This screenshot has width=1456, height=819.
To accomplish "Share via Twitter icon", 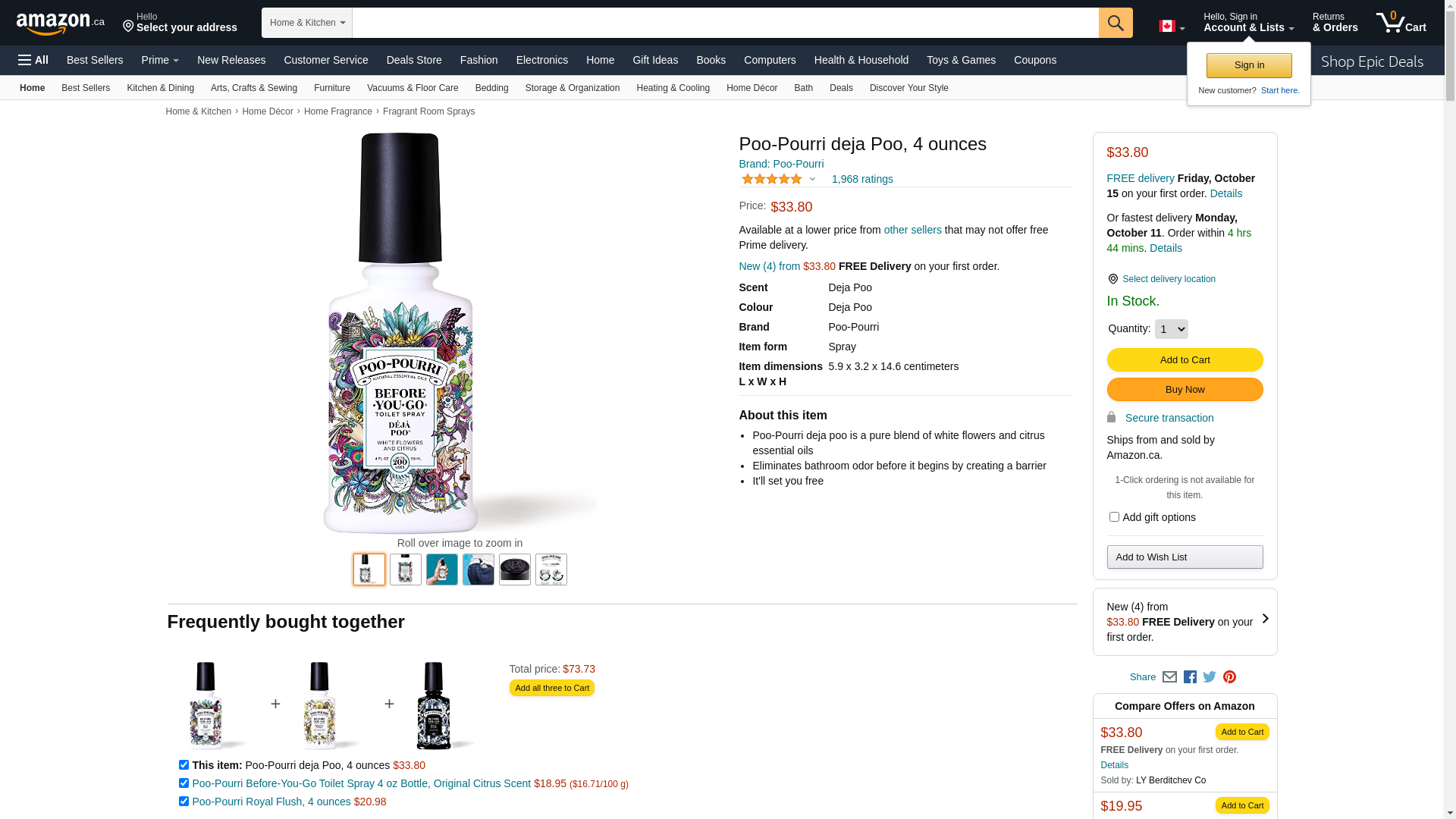I will point(1210,677).
